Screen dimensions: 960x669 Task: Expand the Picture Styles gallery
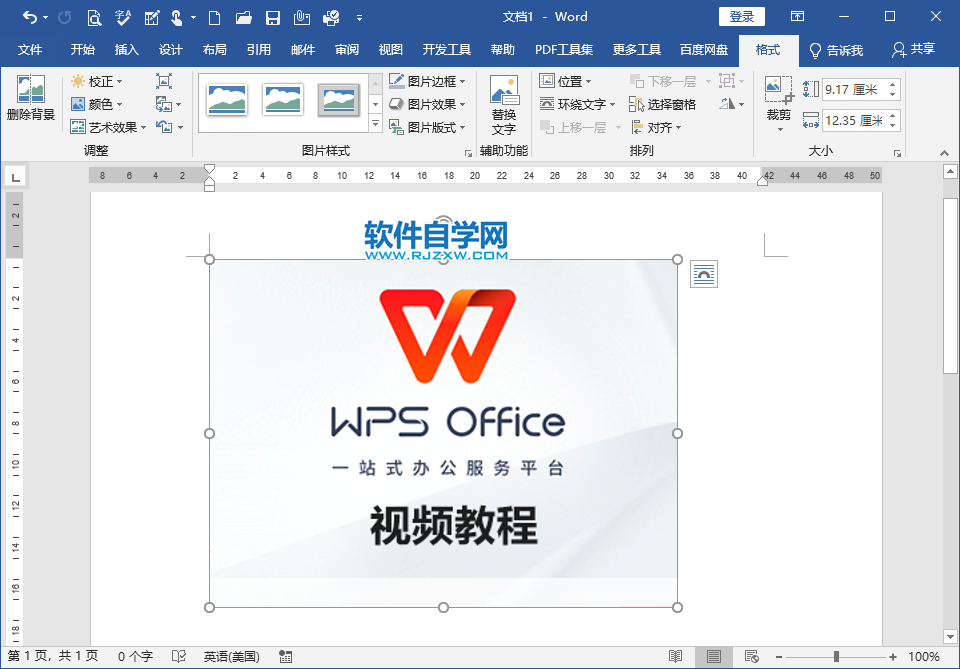[375, 124]
